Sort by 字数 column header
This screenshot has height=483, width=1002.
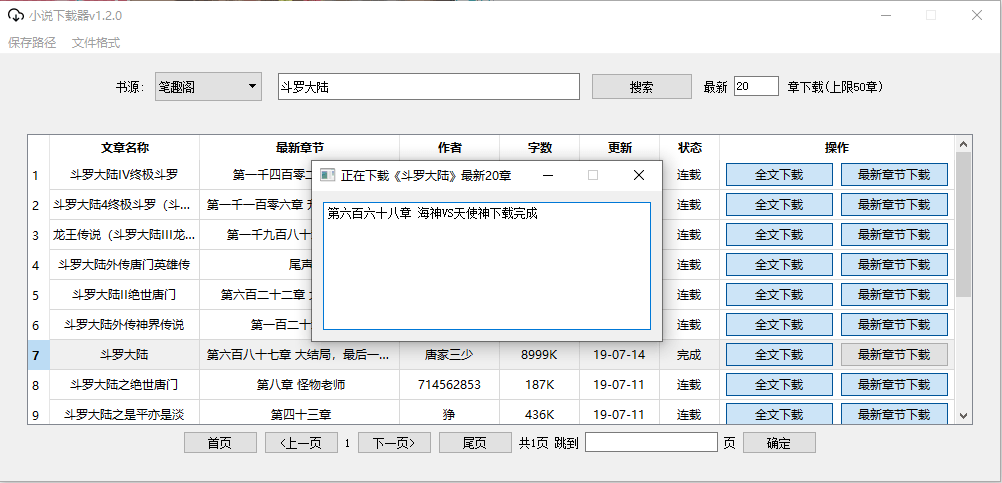[x=540, y=147]
